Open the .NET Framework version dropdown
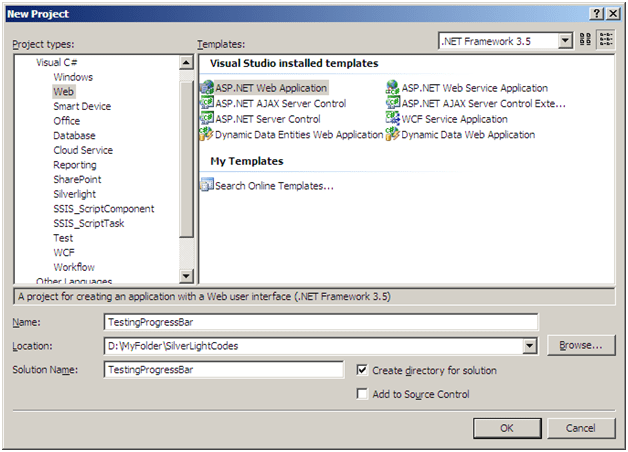The width and height of the screenshot is (628, 452). [565, 40]
